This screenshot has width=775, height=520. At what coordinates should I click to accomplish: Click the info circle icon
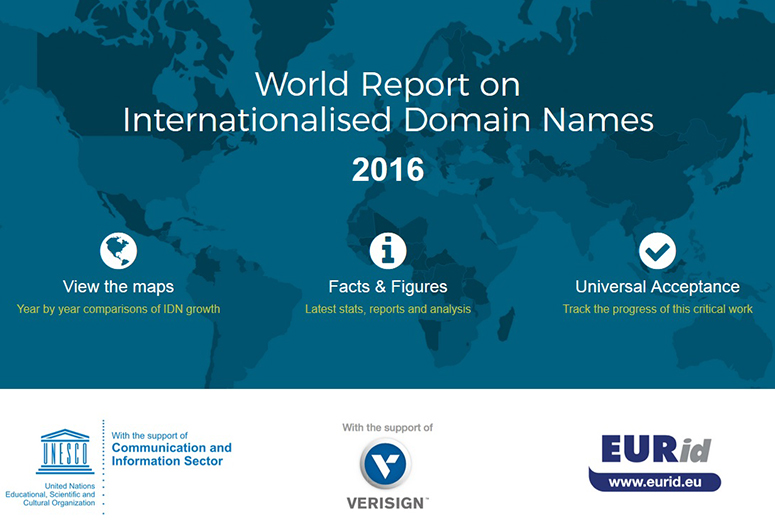(x=388, y=251)
